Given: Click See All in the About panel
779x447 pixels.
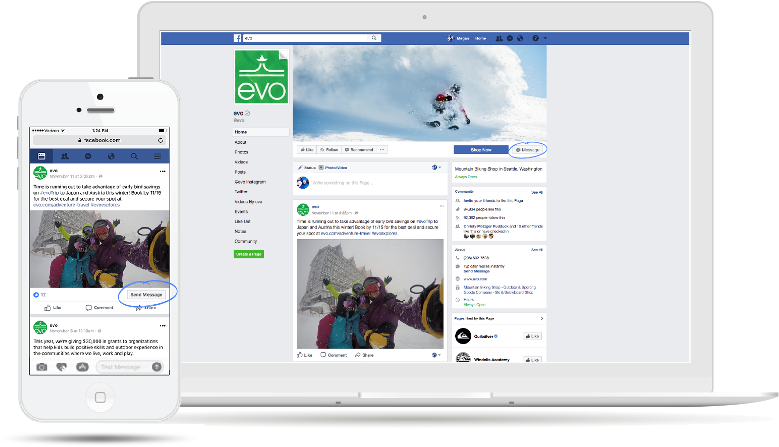Looking at the screenshot, I should point(537,250).
